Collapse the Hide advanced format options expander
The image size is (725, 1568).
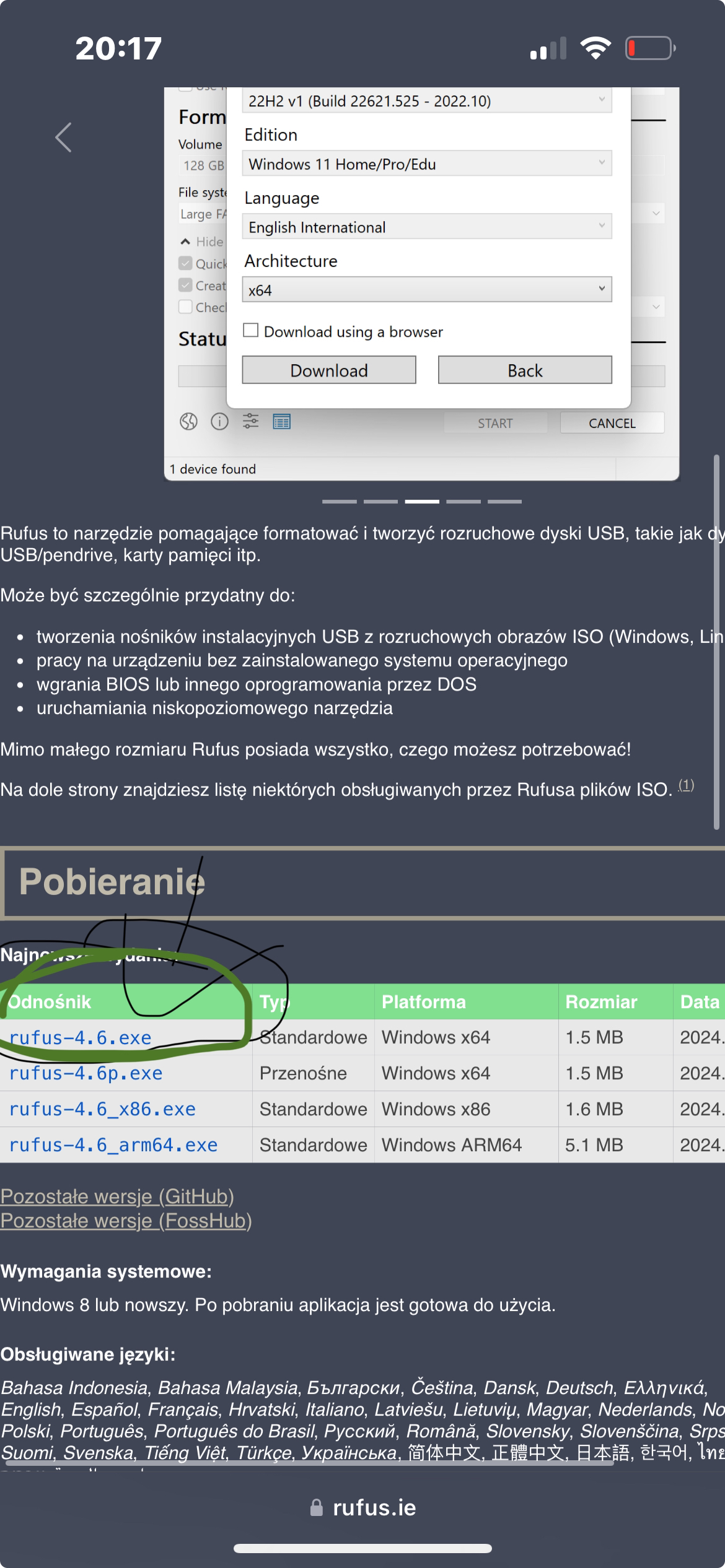pyautogui.click(x=185, y=242)
